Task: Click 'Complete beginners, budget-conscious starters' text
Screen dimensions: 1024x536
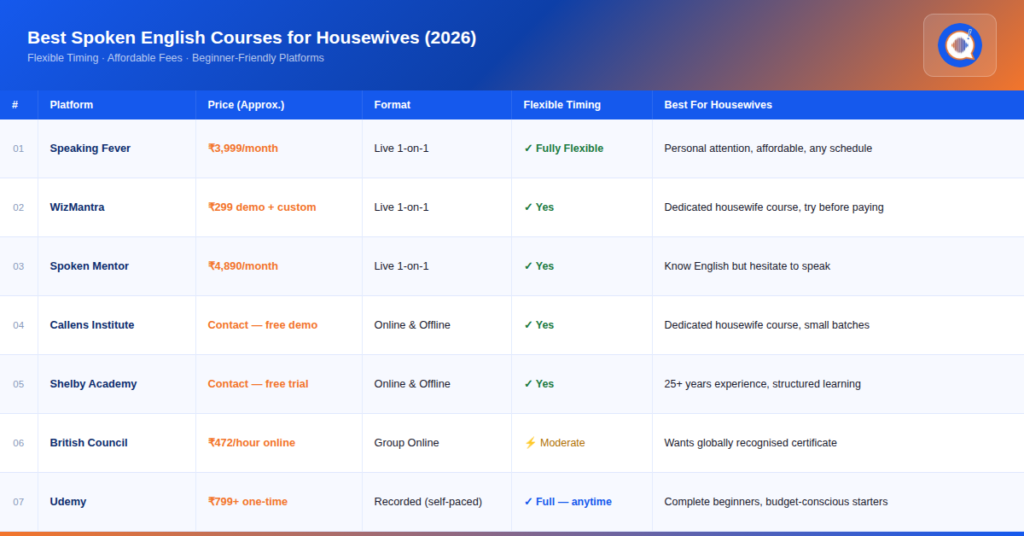Action: click(x=776, y=501)
